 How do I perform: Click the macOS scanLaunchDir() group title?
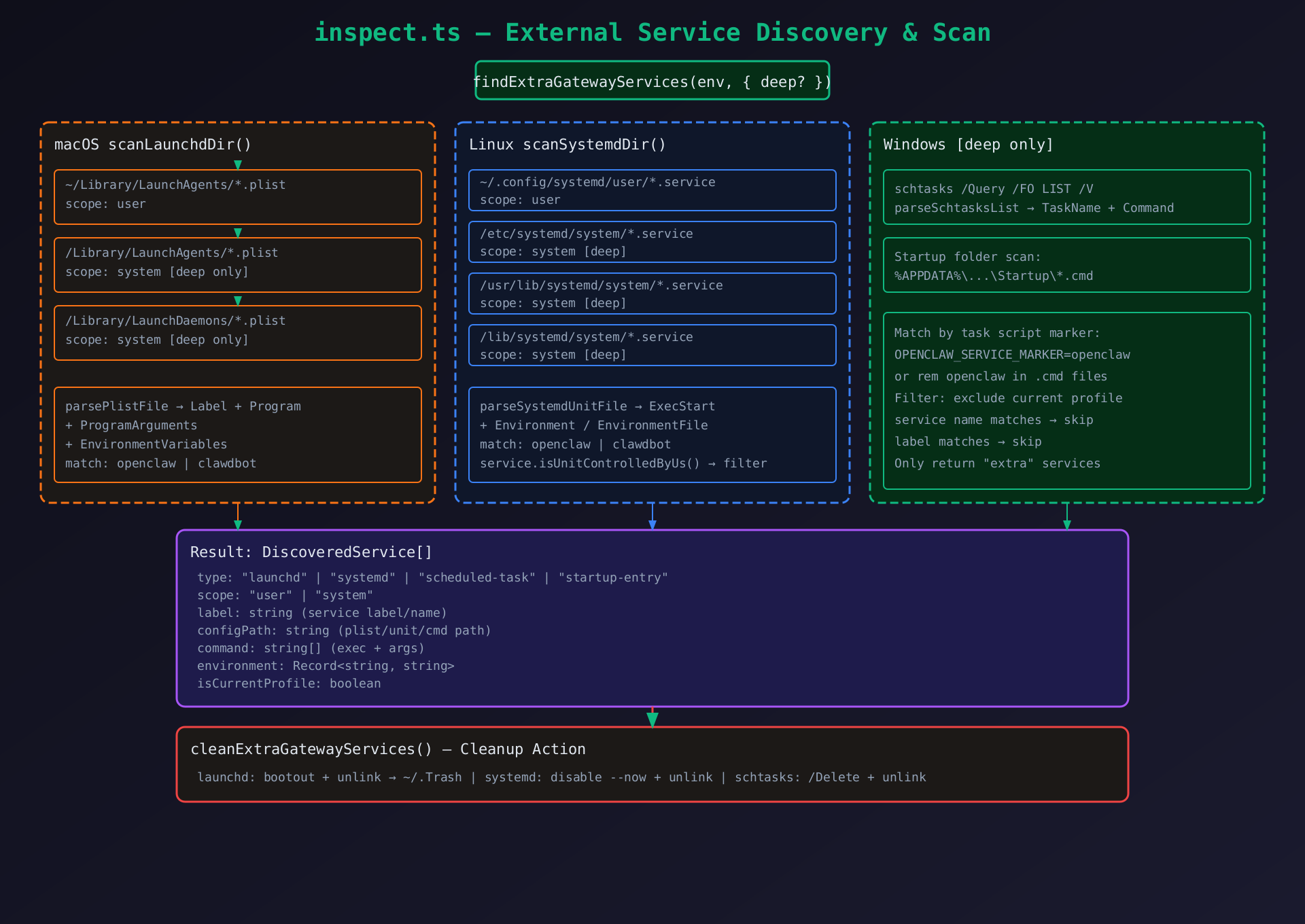tap(153, 145)
